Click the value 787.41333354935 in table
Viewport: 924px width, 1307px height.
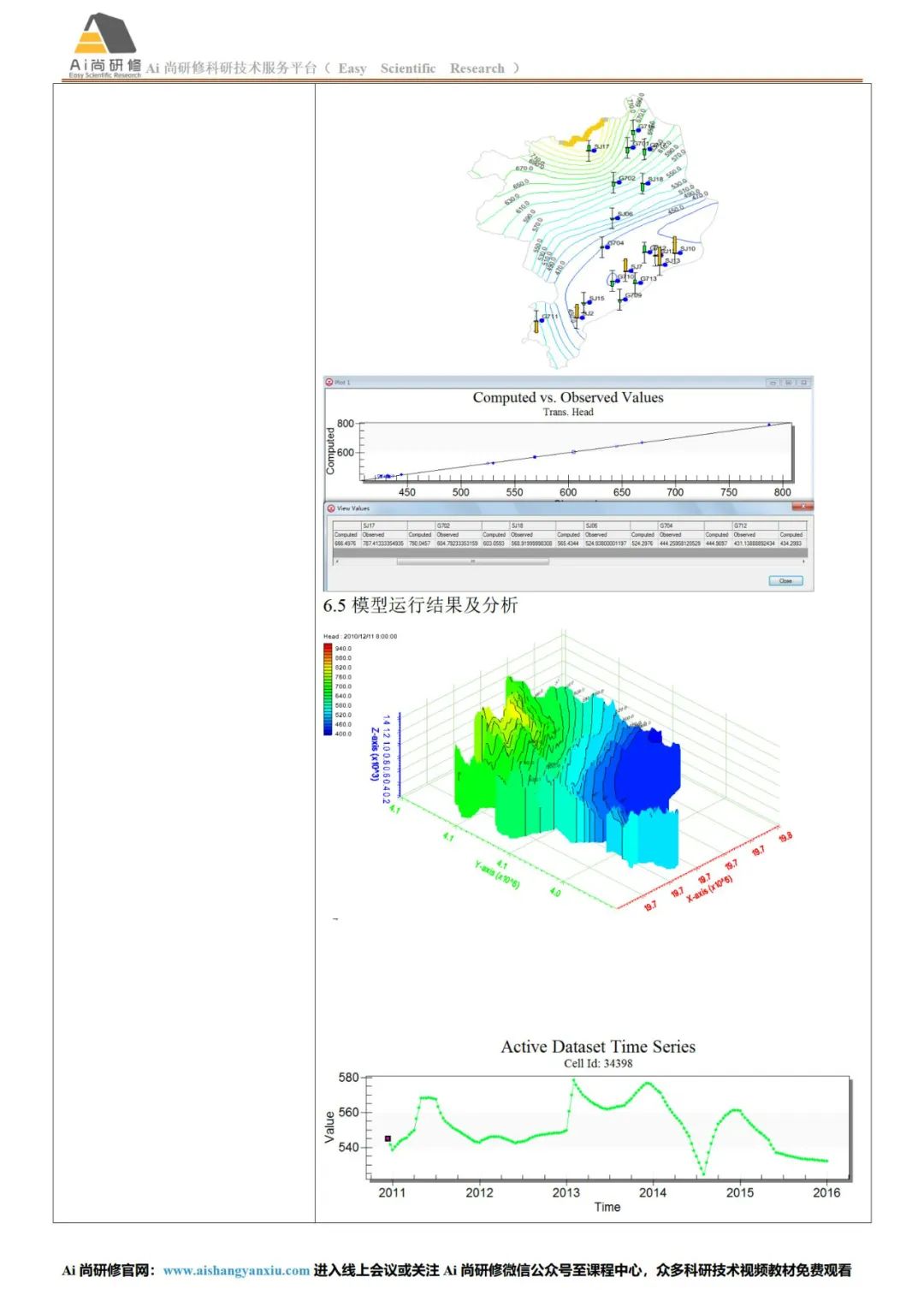[383, 544]
